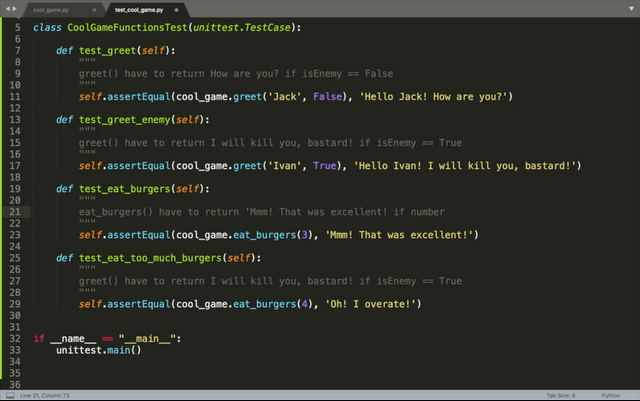
Task: Open the Python syntax selector
Action: 611,396
